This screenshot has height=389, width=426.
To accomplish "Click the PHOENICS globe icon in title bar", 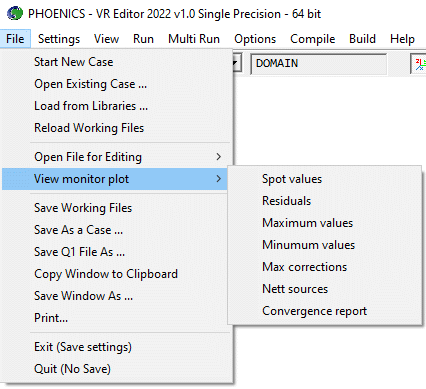I will click(x=14, y=13).
